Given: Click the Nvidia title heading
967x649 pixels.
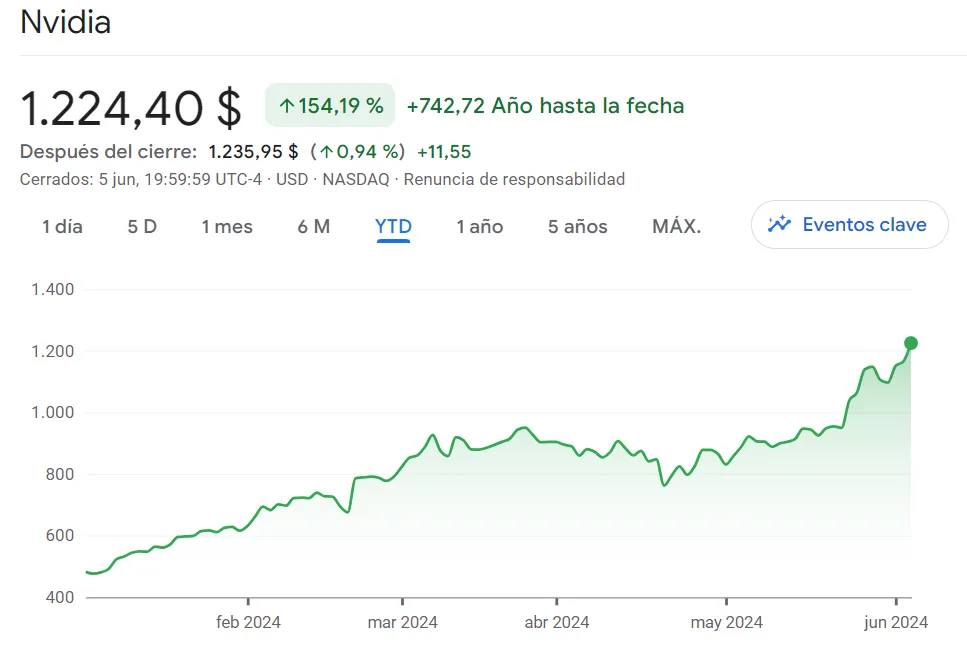Looking at the screenshot, I should pyautogui.click(x=66, y=22).
